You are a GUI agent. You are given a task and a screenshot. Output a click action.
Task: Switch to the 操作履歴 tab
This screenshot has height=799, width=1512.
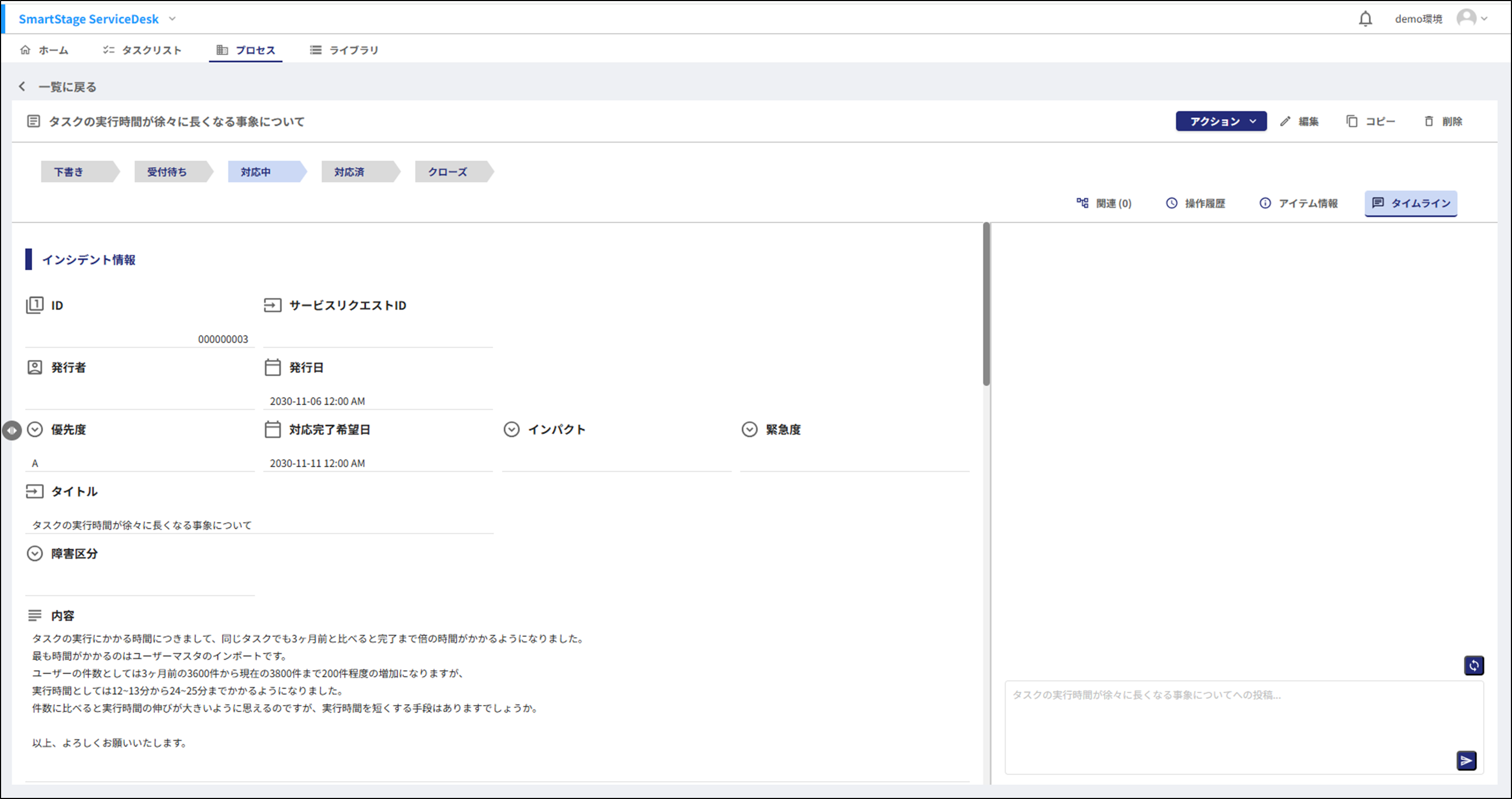point(1195,203)
